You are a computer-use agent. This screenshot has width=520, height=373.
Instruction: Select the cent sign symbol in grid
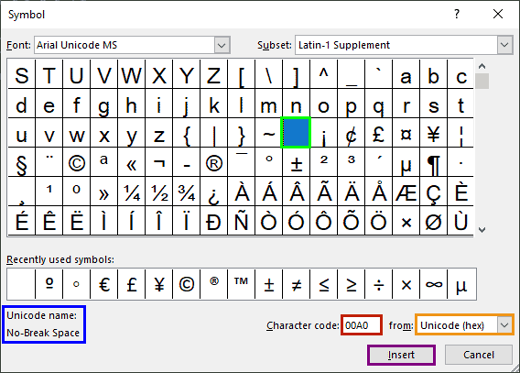(351, 132)
